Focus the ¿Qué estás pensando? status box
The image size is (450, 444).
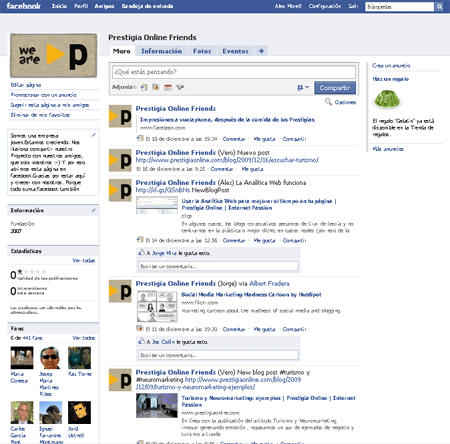(234, 72)
